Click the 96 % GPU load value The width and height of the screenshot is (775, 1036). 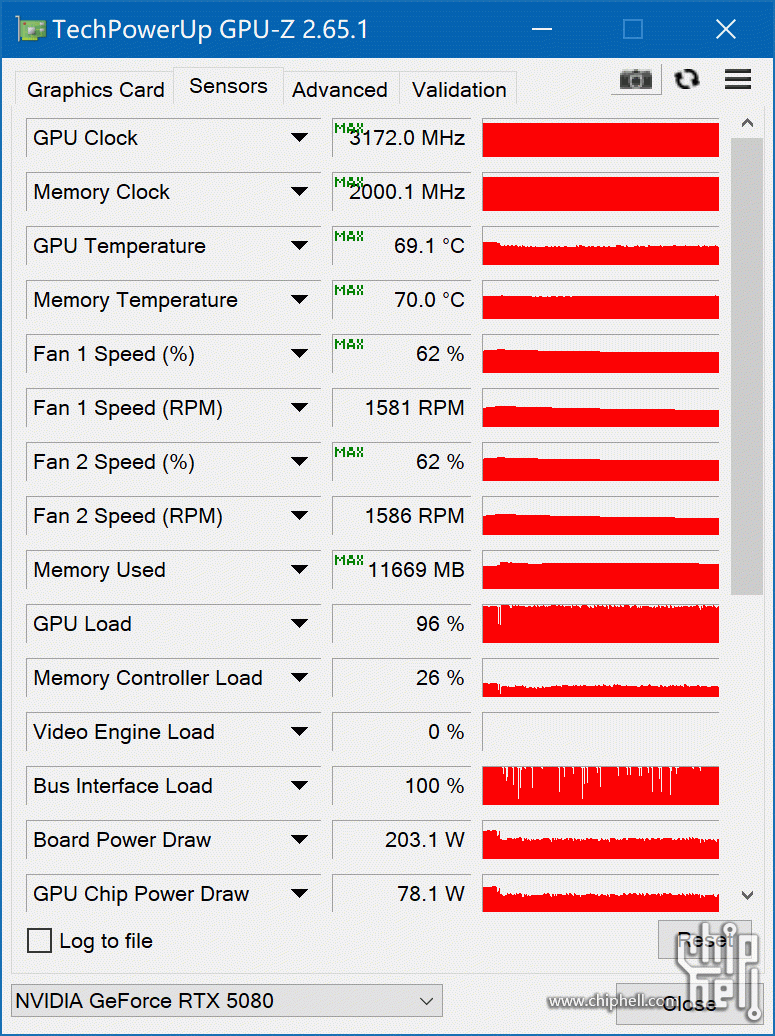point(440,624)
